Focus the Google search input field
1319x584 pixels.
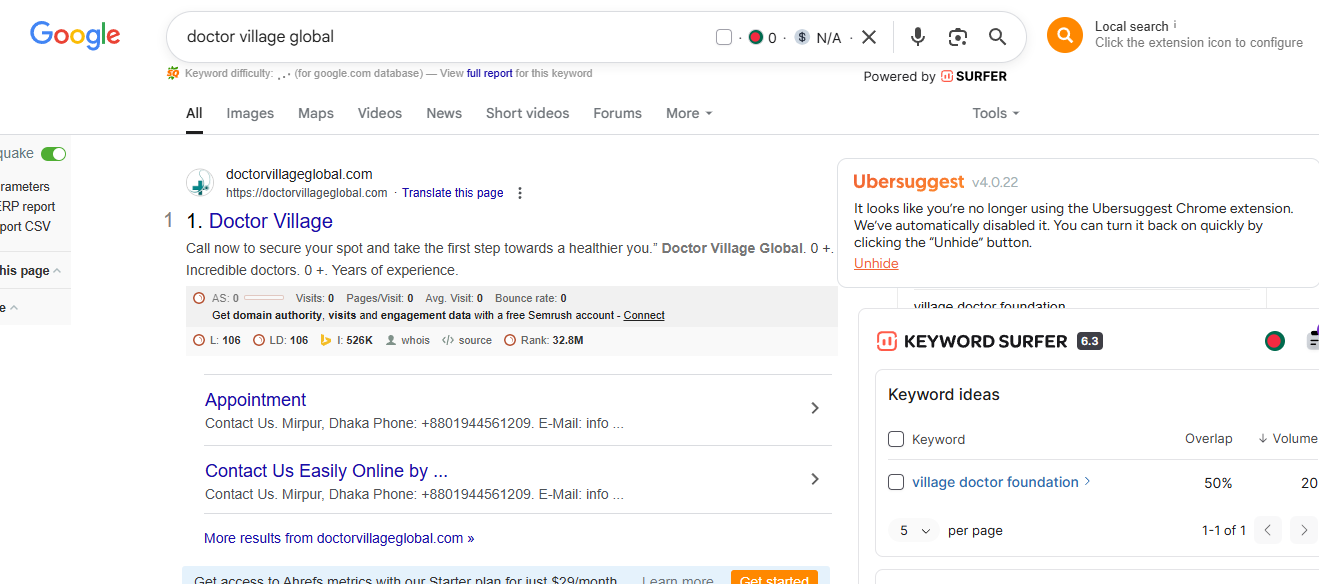tap(445, 37)
